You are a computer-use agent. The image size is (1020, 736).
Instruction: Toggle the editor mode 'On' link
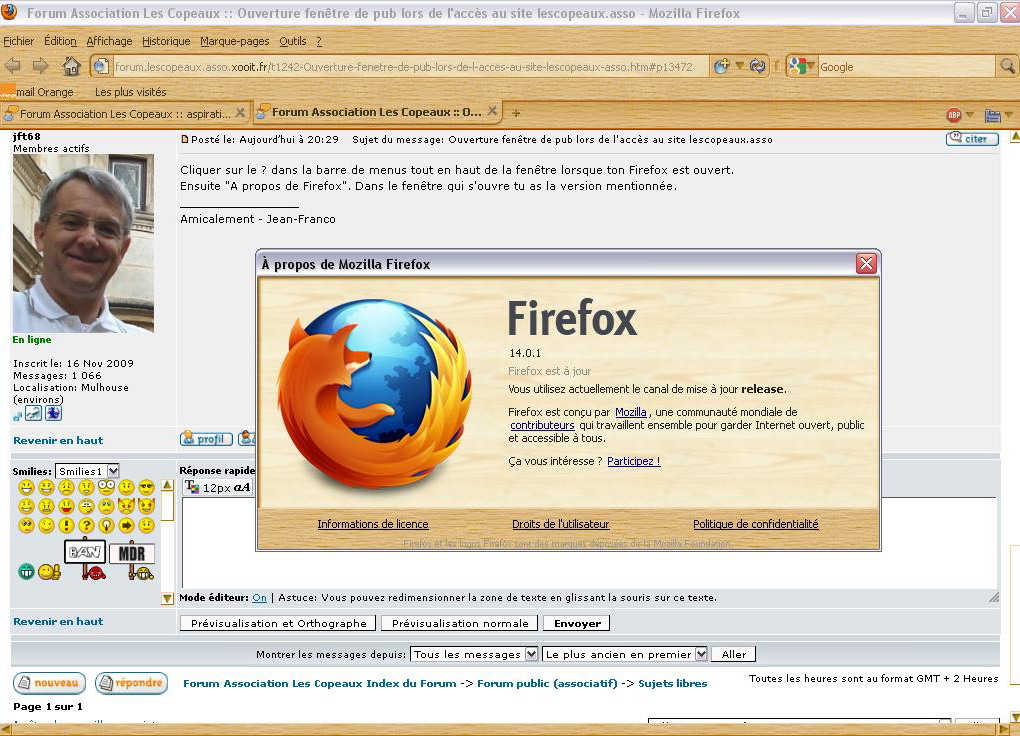(x=260, y=597)
